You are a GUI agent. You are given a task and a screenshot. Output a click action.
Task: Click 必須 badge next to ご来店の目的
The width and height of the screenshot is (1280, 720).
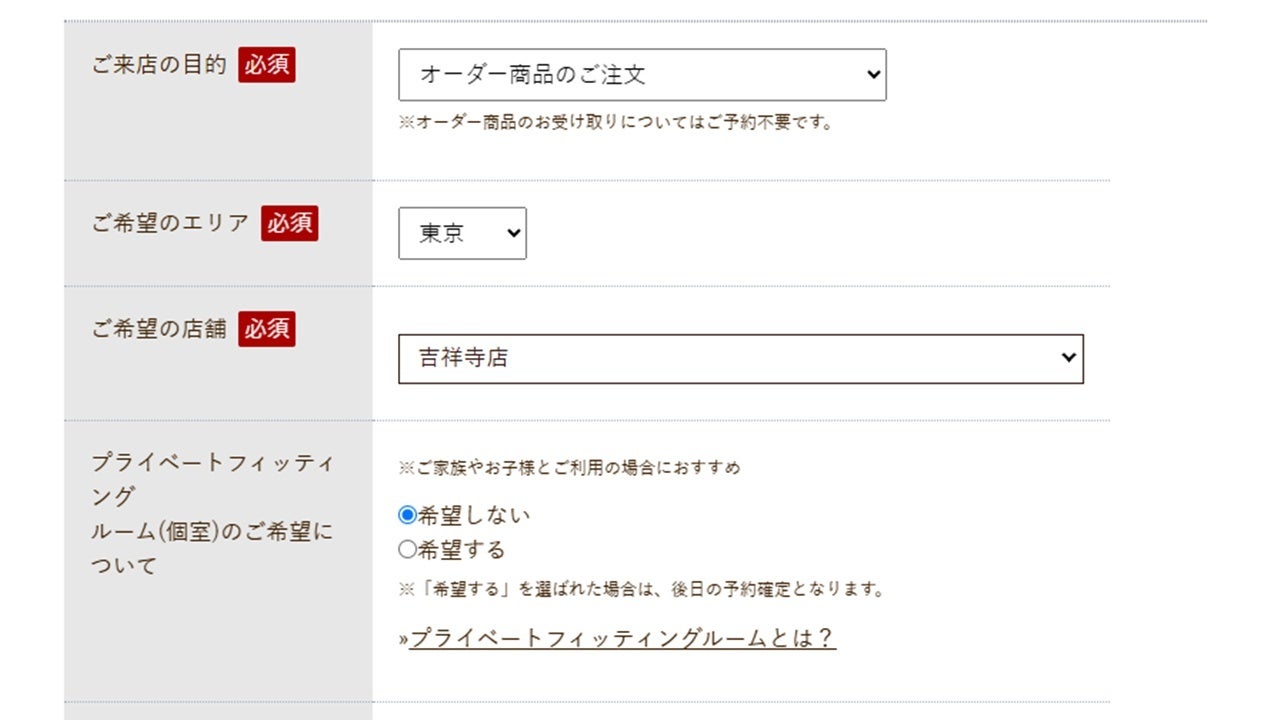click(267, 65)
